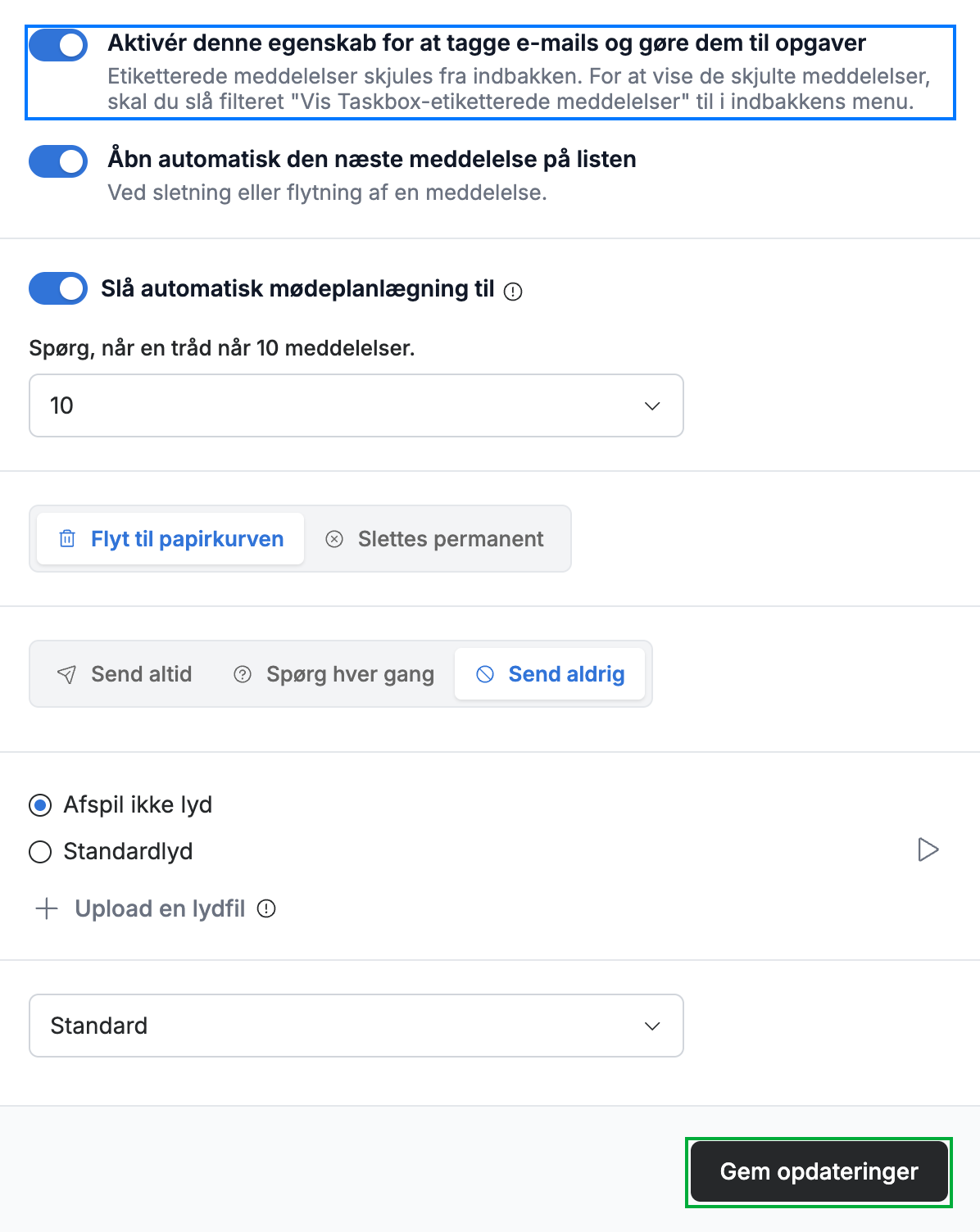Screen dimensions: 980x1232
Task: Play the Standardlyd sound preview
Action: click(928, 850)
